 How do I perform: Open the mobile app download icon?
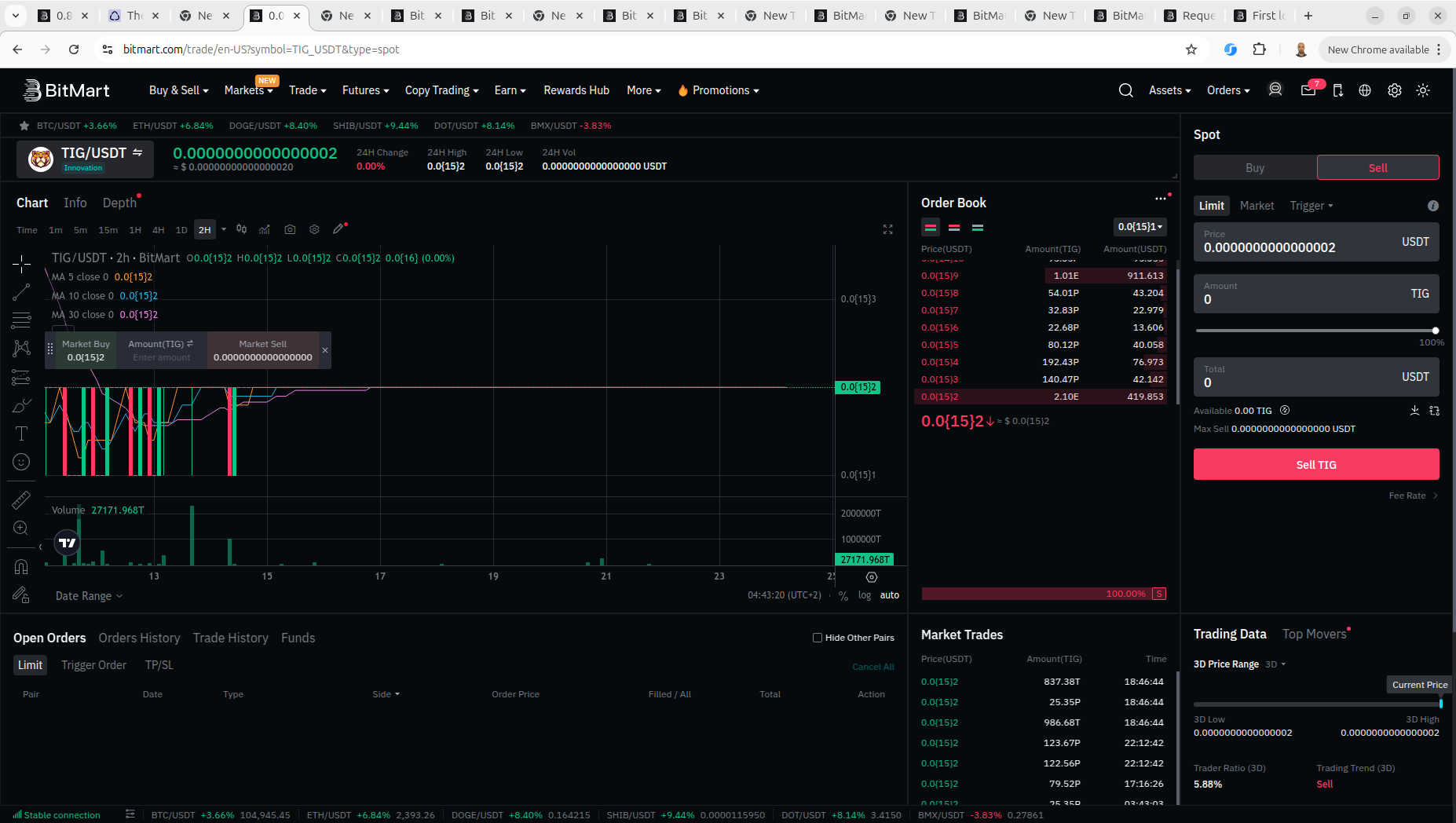1338,90
